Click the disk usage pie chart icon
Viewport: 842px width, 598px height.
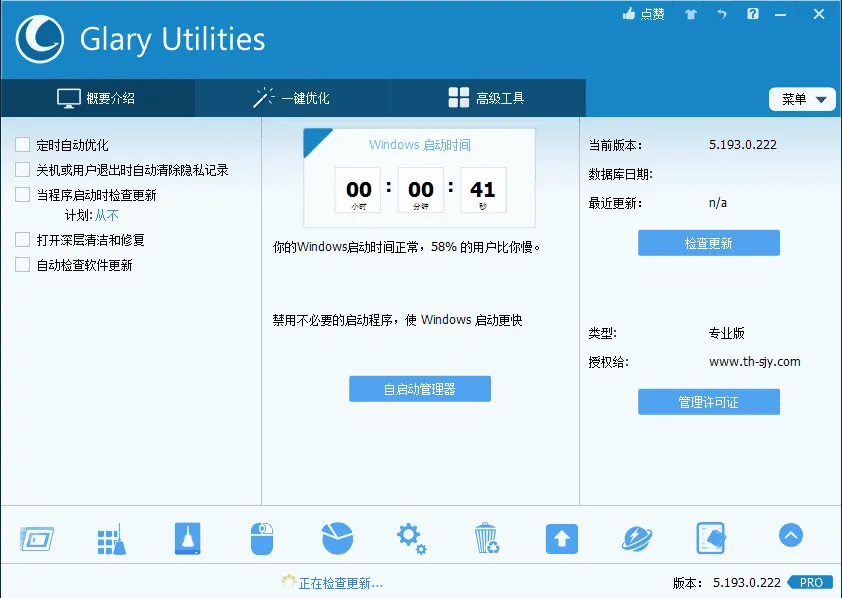336,537
